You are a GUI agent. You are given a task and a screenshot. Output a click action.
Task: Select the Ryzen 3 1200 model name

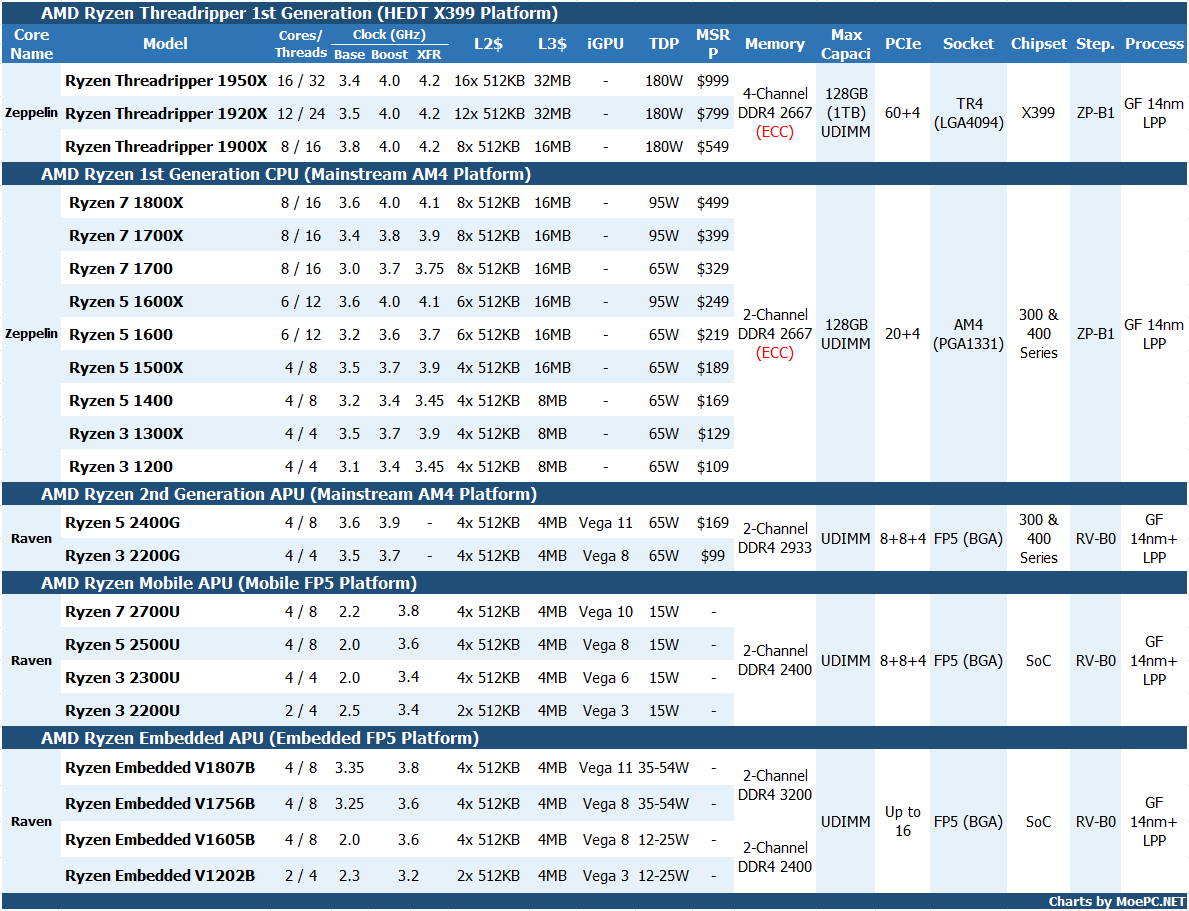pos(121,466)
